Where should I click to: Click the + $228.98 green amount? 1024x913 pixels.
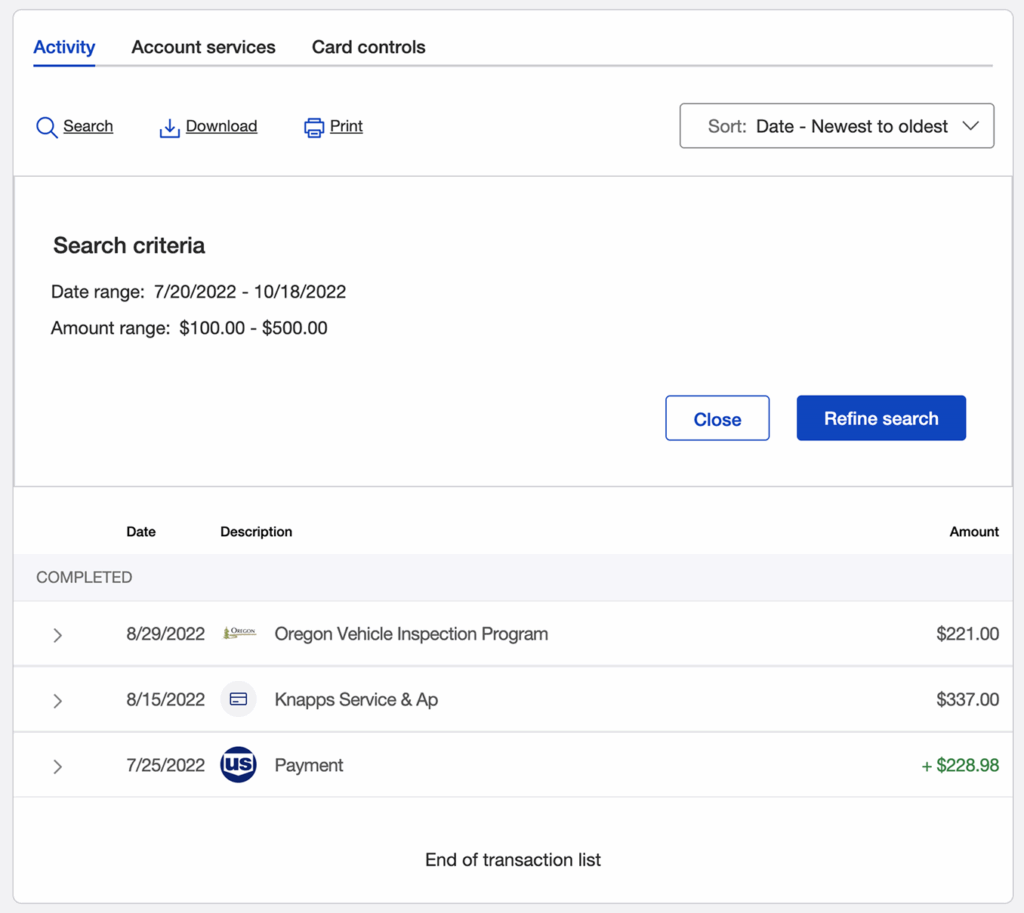click(960, 765)
